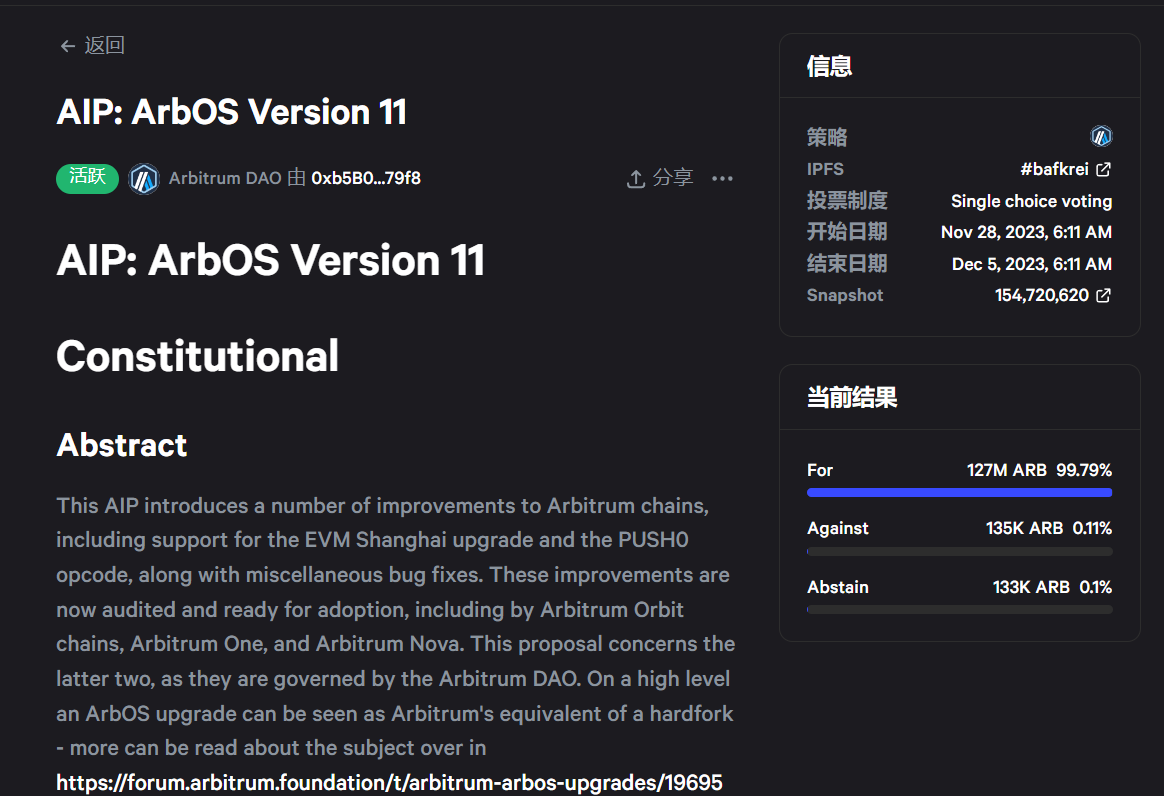Click the Arbitrum DAO space name

coord(225,179)
